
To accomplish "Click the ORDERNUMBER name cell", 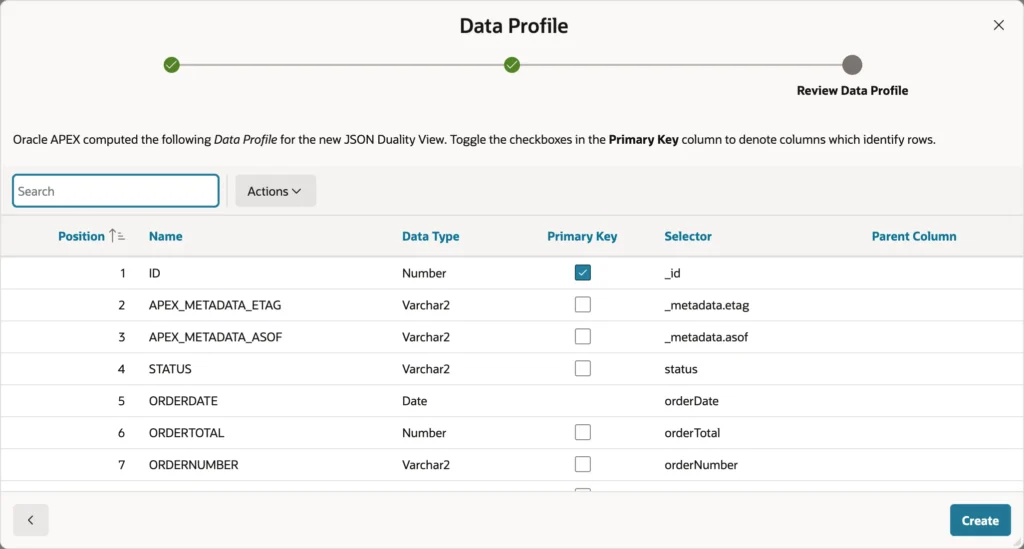I will click(x=193, y=465).
